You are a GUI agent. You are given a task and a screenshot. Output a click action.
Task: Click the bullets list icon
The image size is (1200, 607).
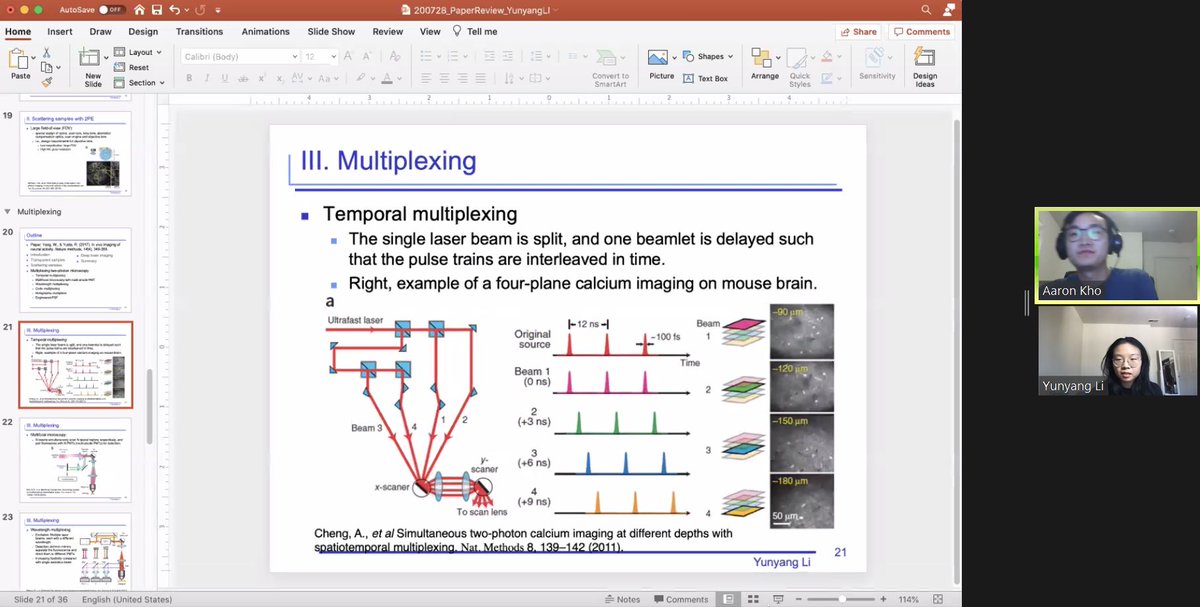425,57
